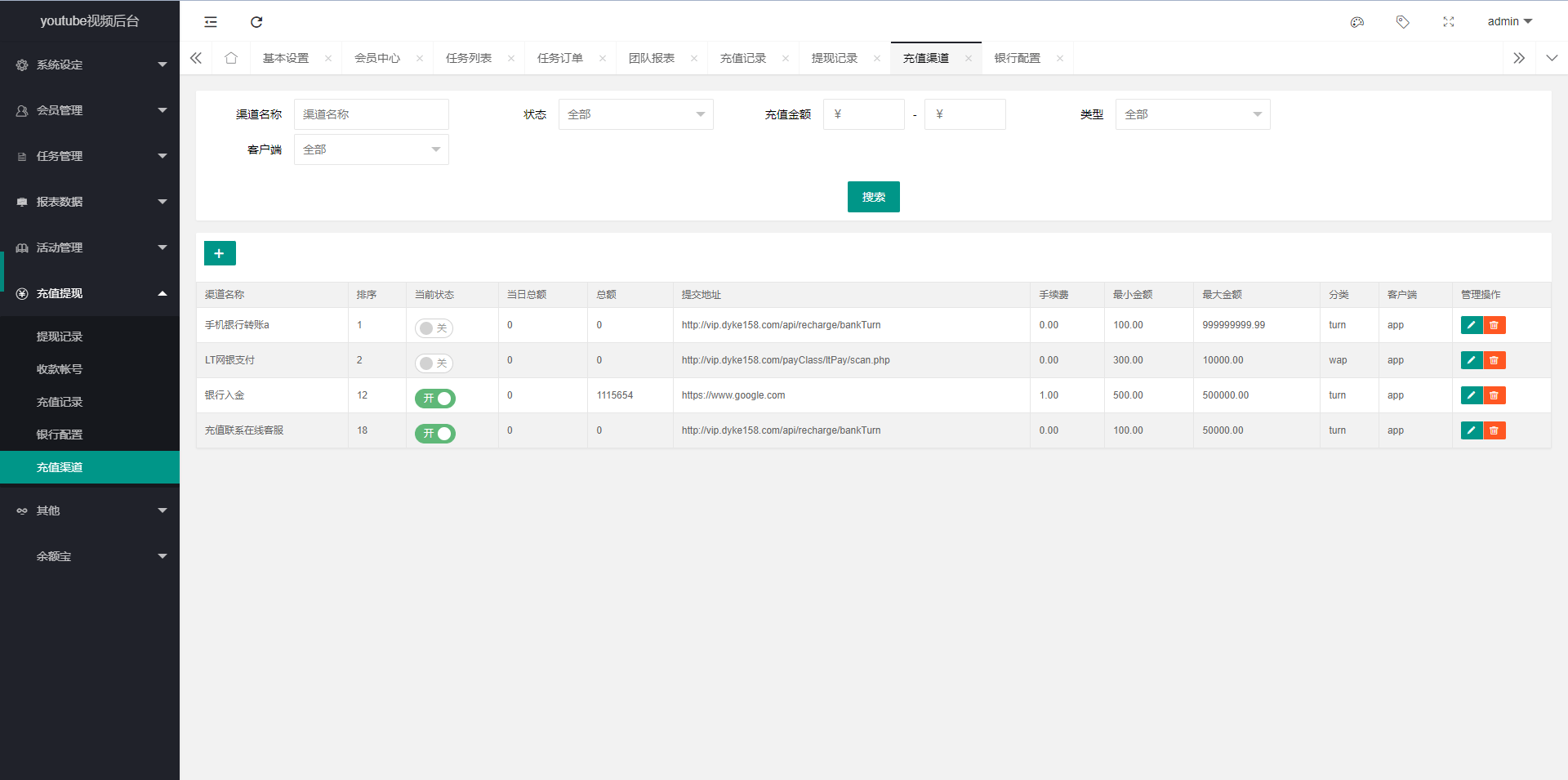The image size is (1568, 780).
Task: Click the 搜索 search button
Action: 873,197
